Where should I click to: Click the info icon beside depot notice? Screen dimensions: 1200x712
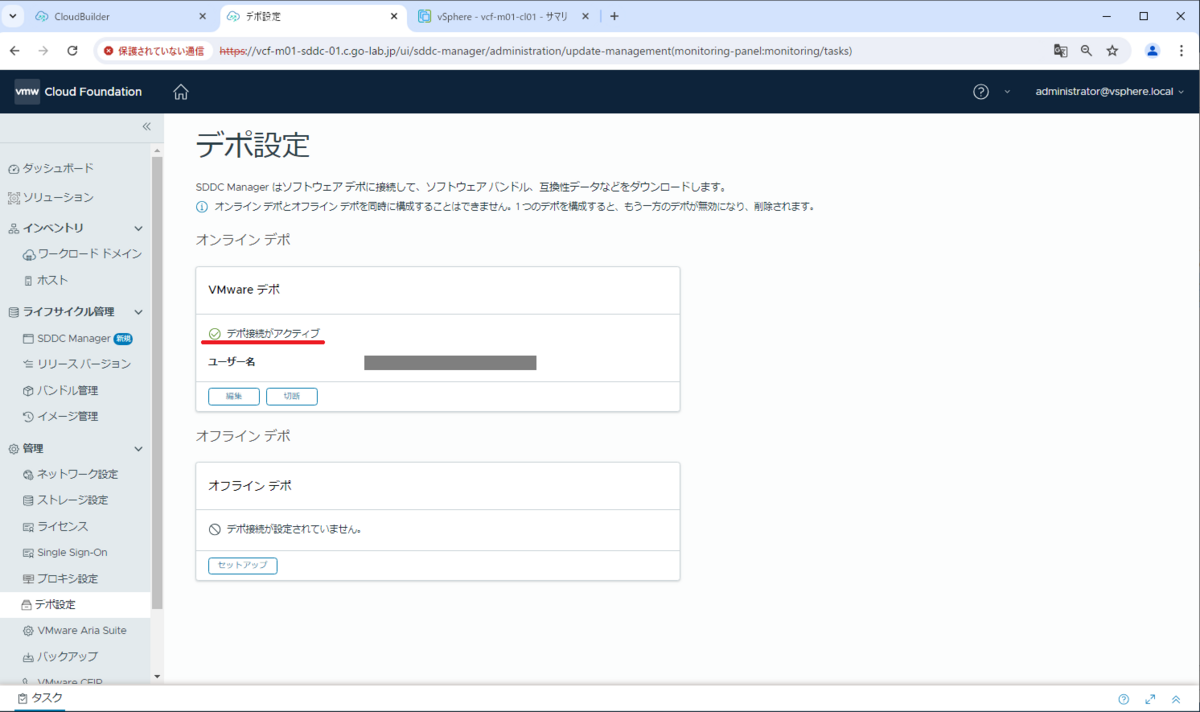(x=202, y=207)
